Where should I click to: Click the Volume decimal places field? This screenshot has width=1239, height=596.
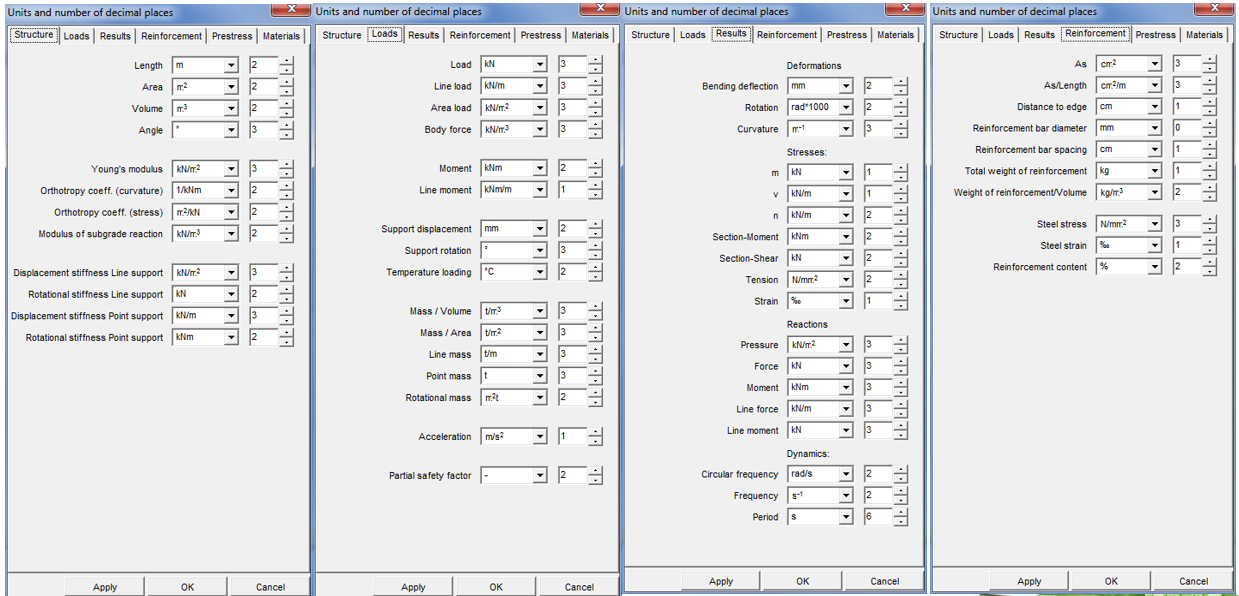tap(263, 108)
